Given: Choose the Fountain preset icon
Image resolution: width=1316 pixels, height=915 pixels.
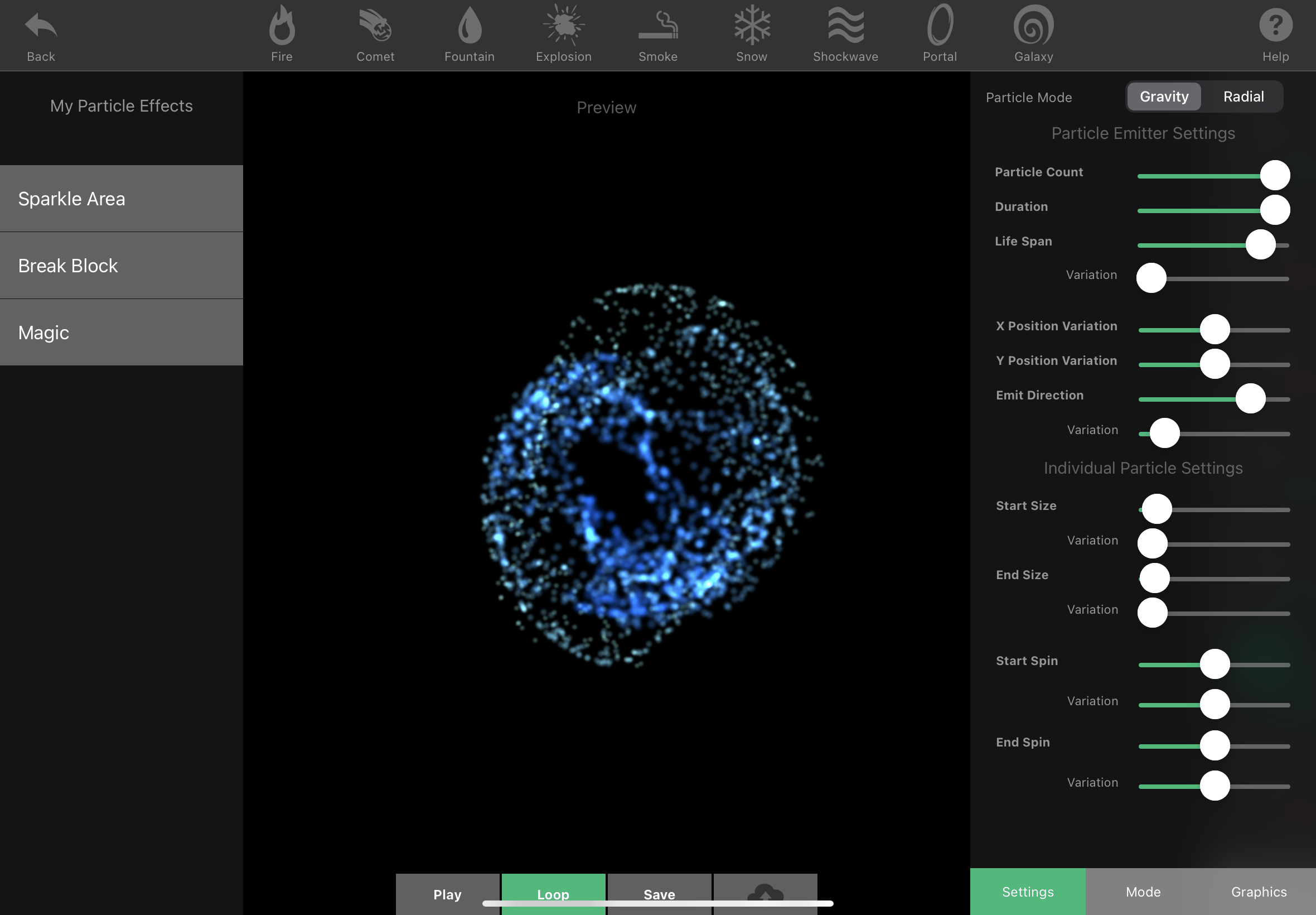Looking at the screenshot, I should pos(470,25).
